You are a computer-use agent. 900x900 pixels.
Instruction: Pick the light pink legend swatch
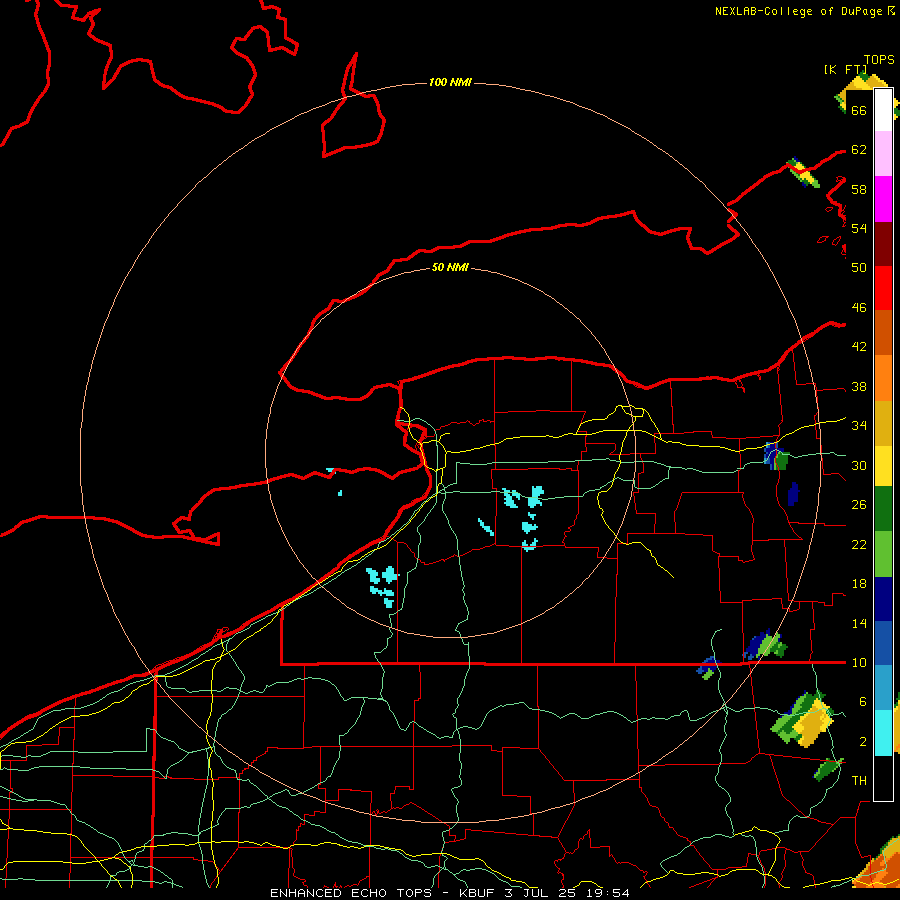click(x=883, y=154)
